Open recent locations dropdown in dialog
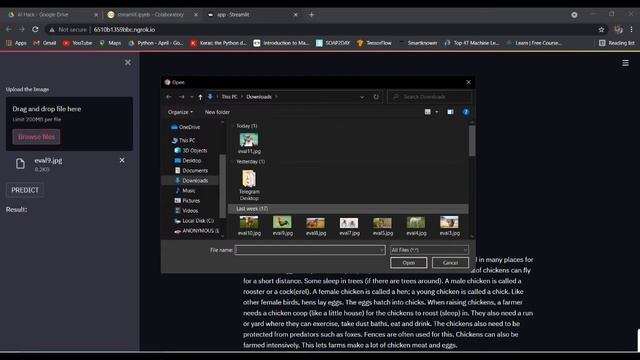The height and width of the screenshot is (360, 640). coord(191,97)
